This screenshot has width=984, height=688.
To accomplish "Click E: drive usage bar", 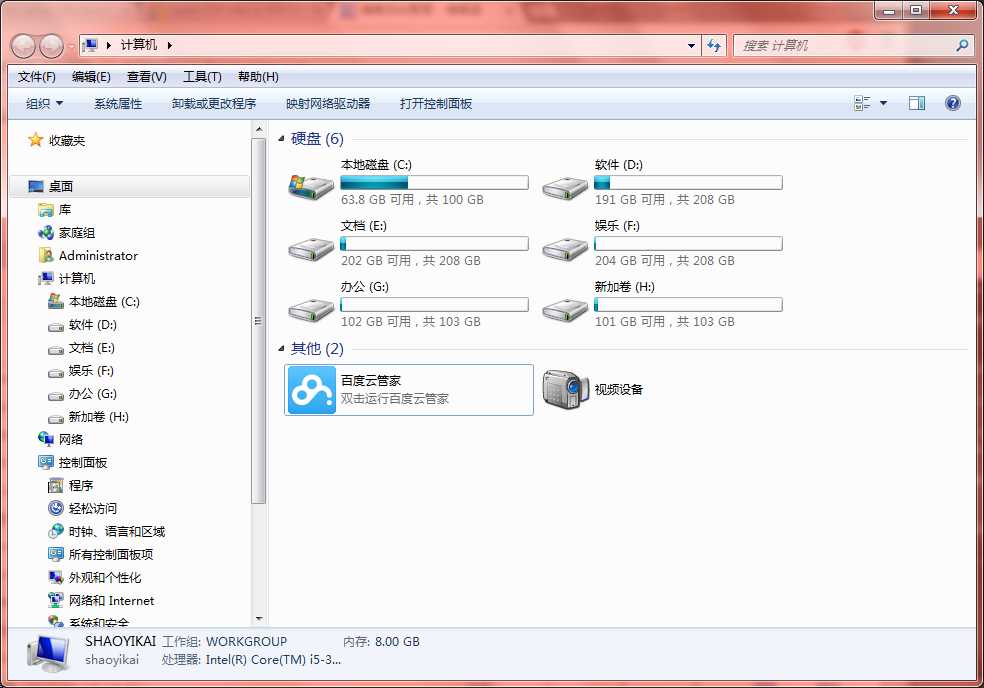I will click(434, 244).
